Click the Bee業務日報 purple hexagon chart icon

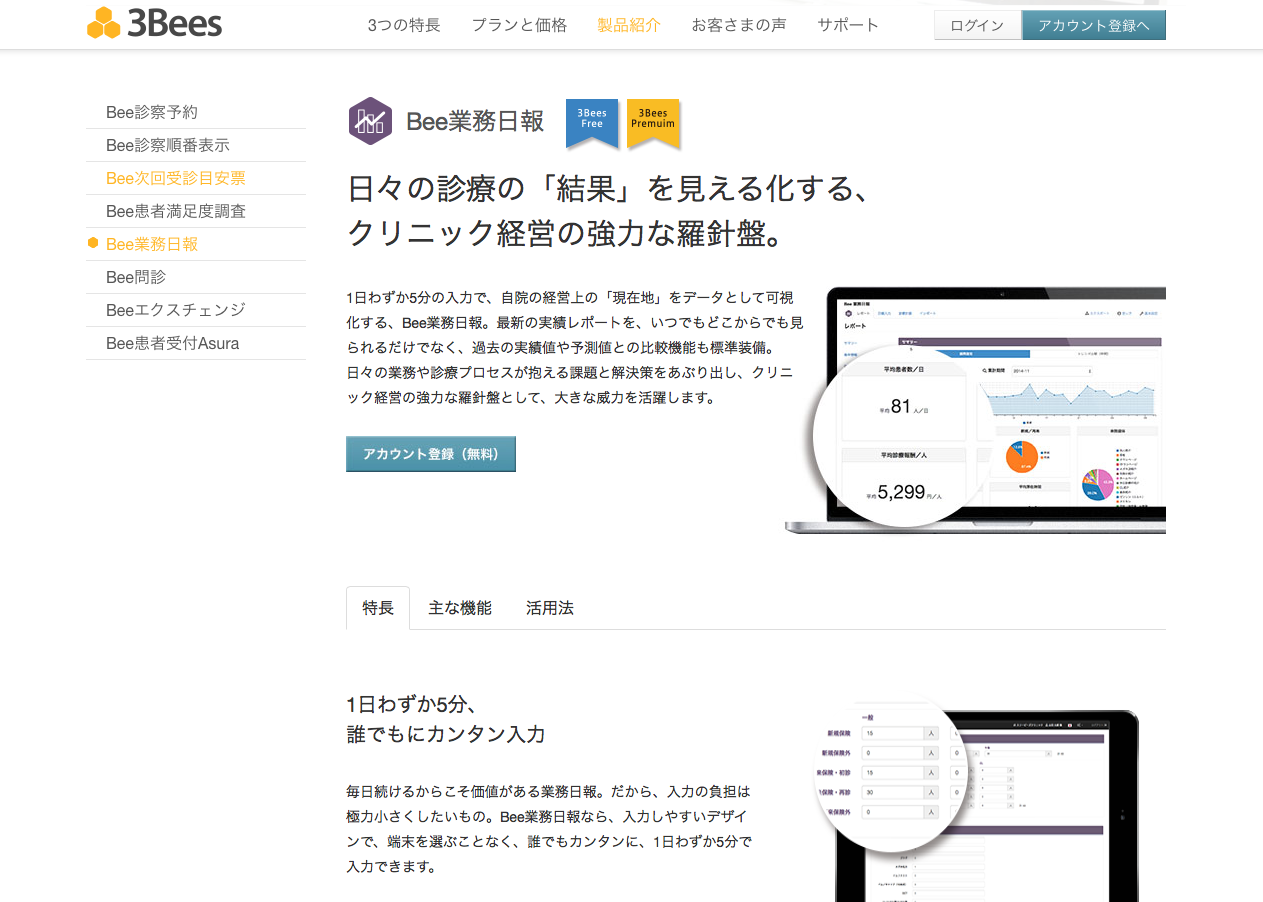(x=370, y=122)
